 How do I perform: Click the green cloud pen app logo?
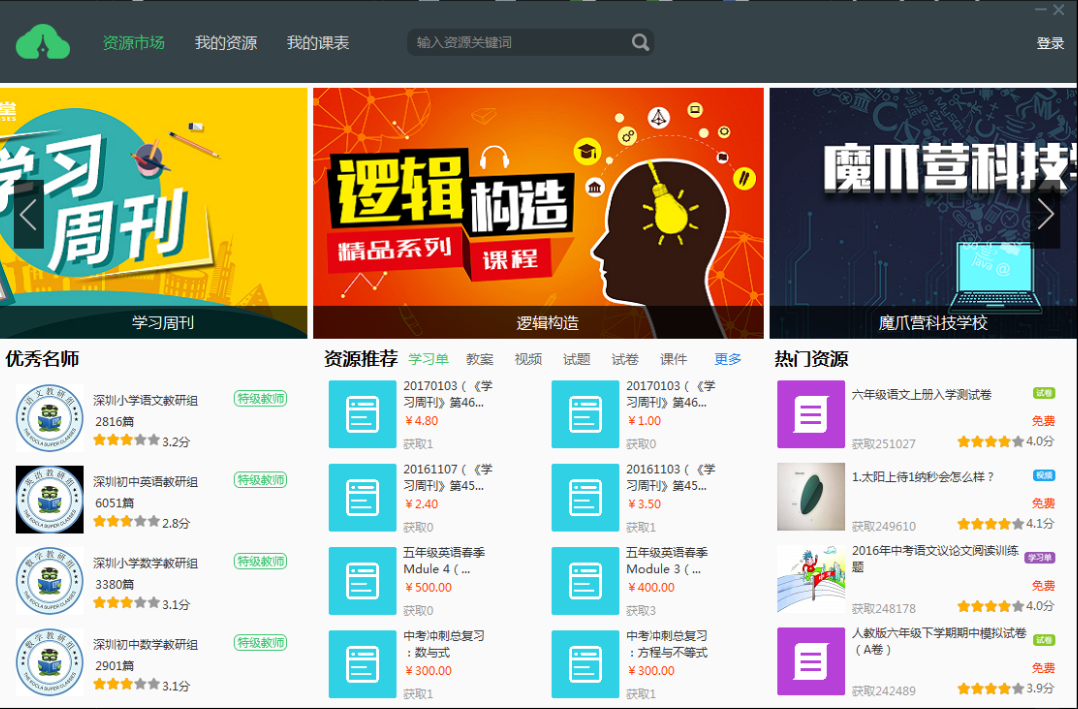[x=43, y=43]
